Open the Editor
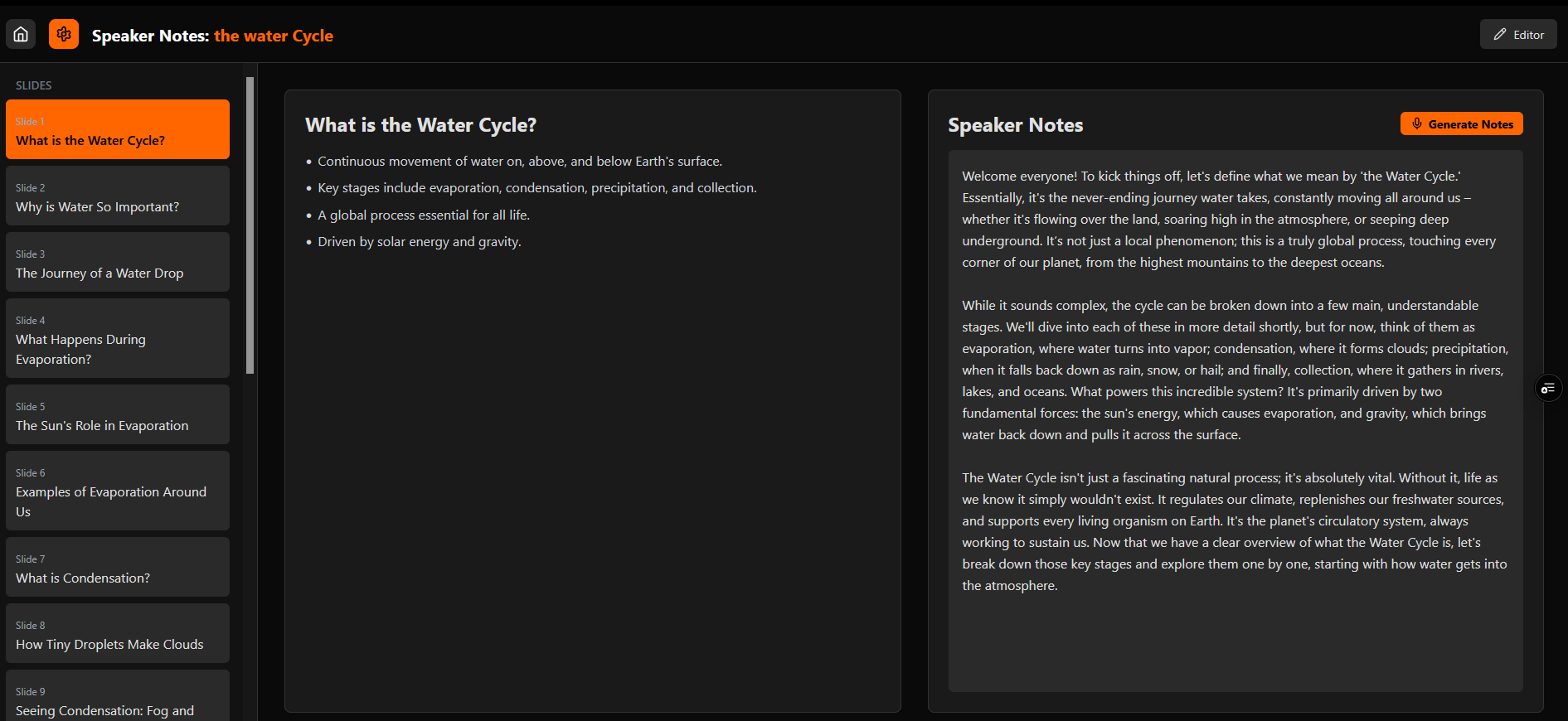 pos(1518,34)
